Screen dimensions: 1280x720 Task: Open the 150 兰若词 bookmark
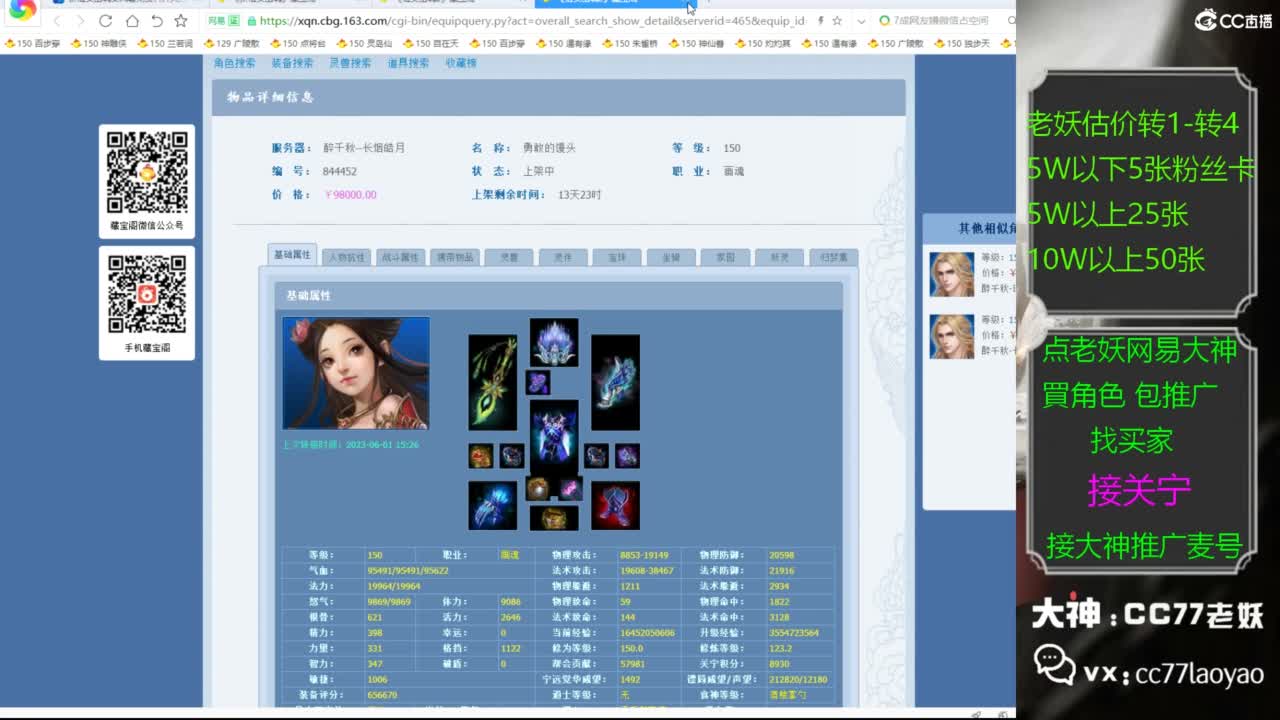click(165, 44)
